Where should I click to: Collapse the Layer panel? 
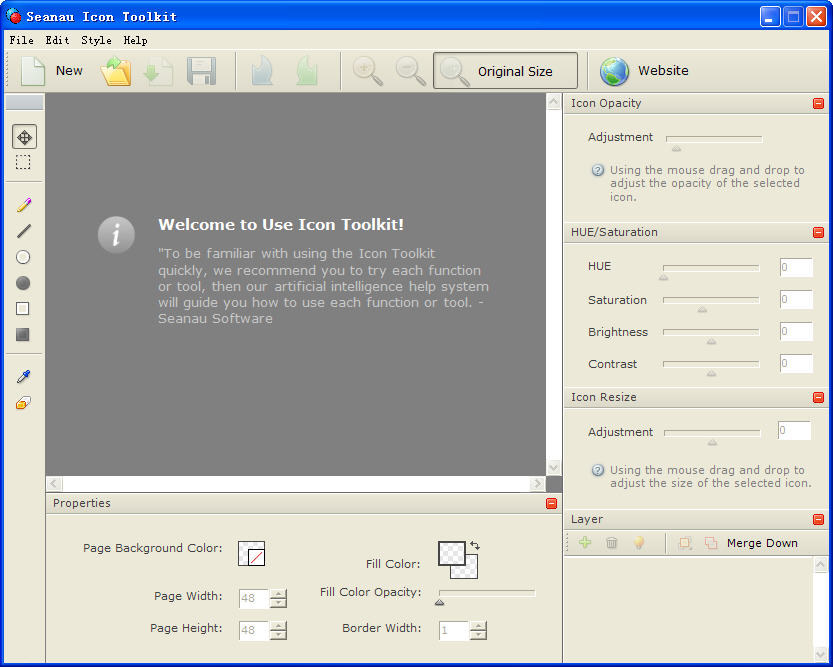point(818,519)
